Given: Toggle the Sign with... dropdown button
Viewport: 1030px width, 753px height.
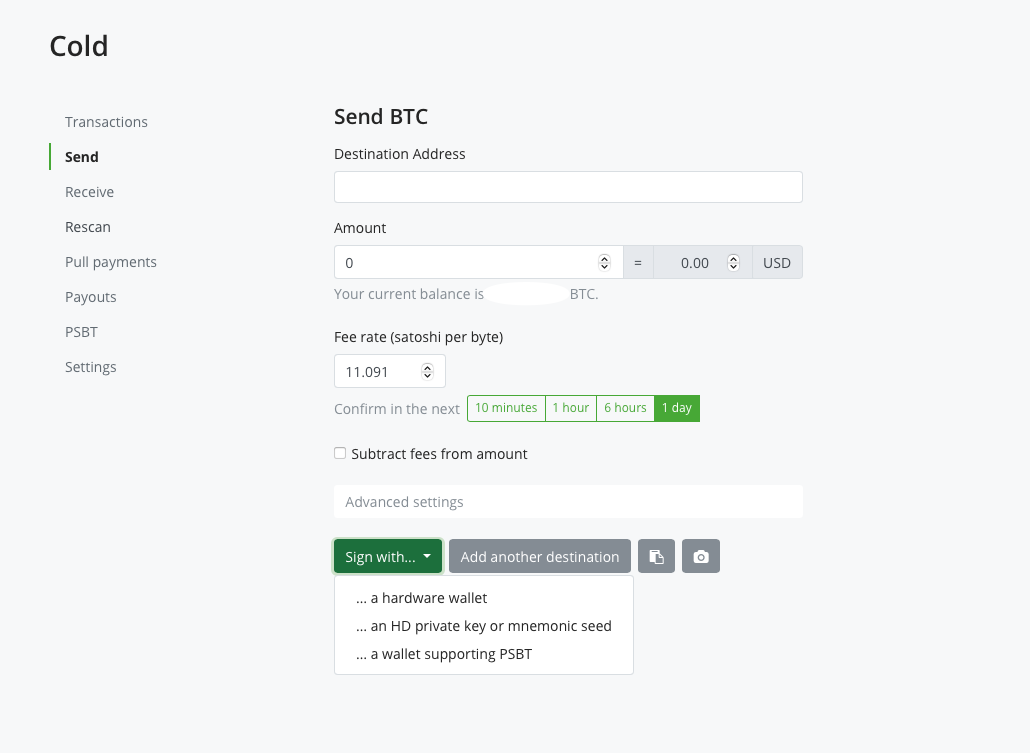Looking at the screenshot, I should [388, 557].
